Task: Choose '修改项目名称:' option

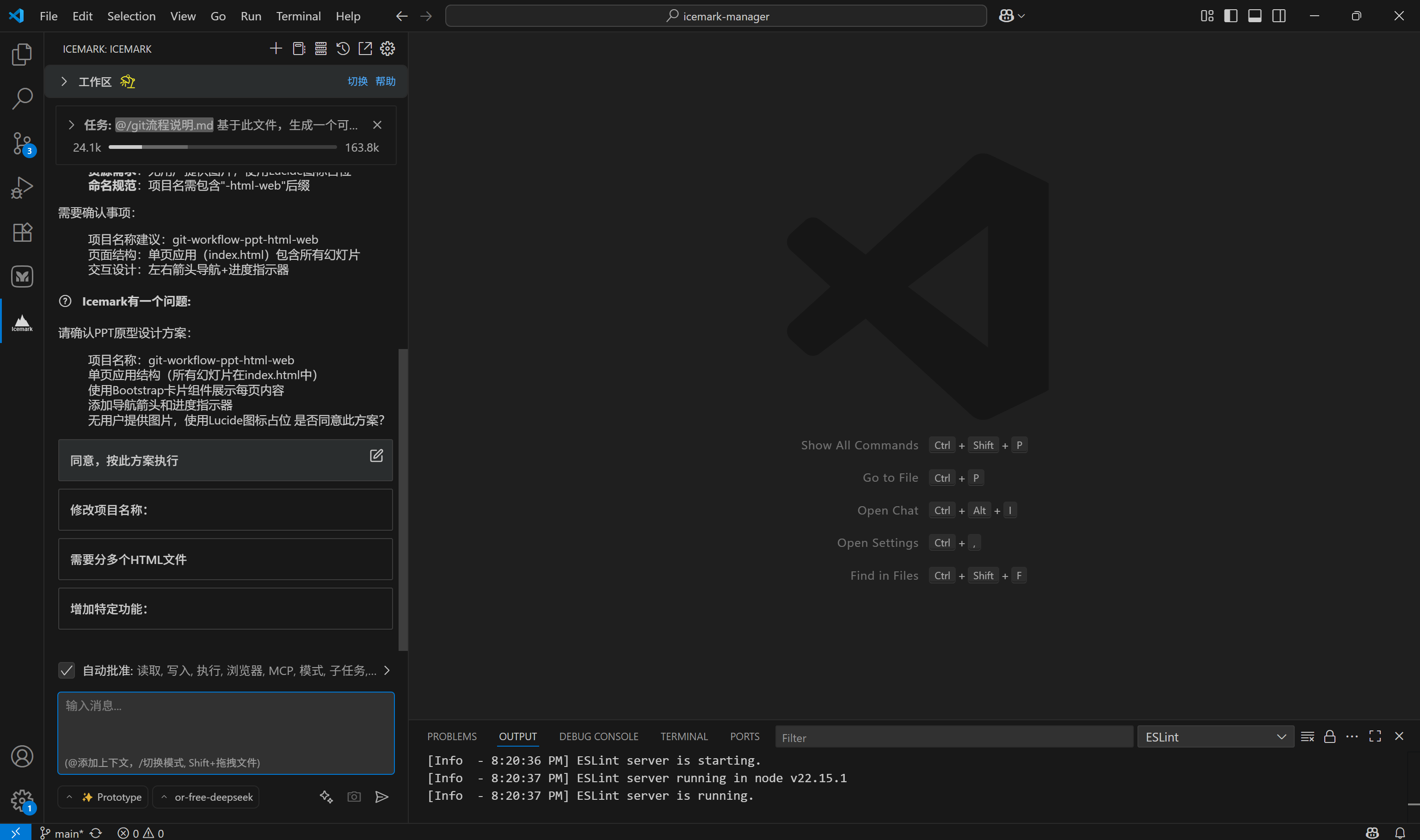Action: 225,509
